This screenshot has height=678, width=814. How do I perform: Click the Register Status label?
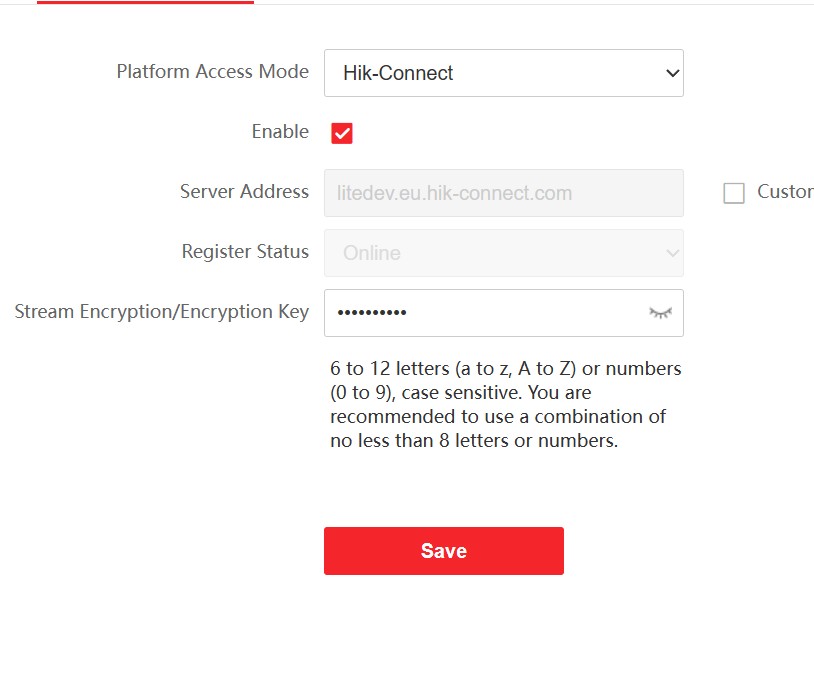tap(245, 252)
